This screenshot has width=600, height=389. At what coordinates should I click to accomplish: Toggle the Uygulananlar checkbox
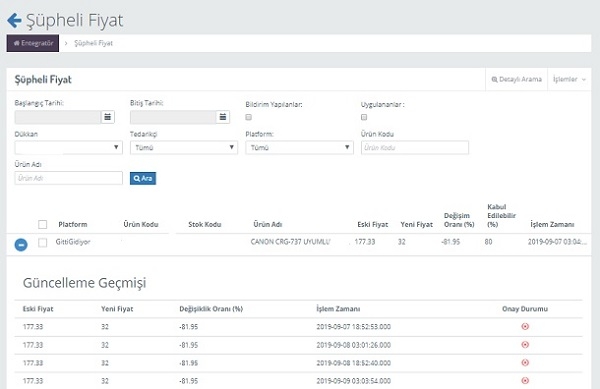[x=364, y=117]
